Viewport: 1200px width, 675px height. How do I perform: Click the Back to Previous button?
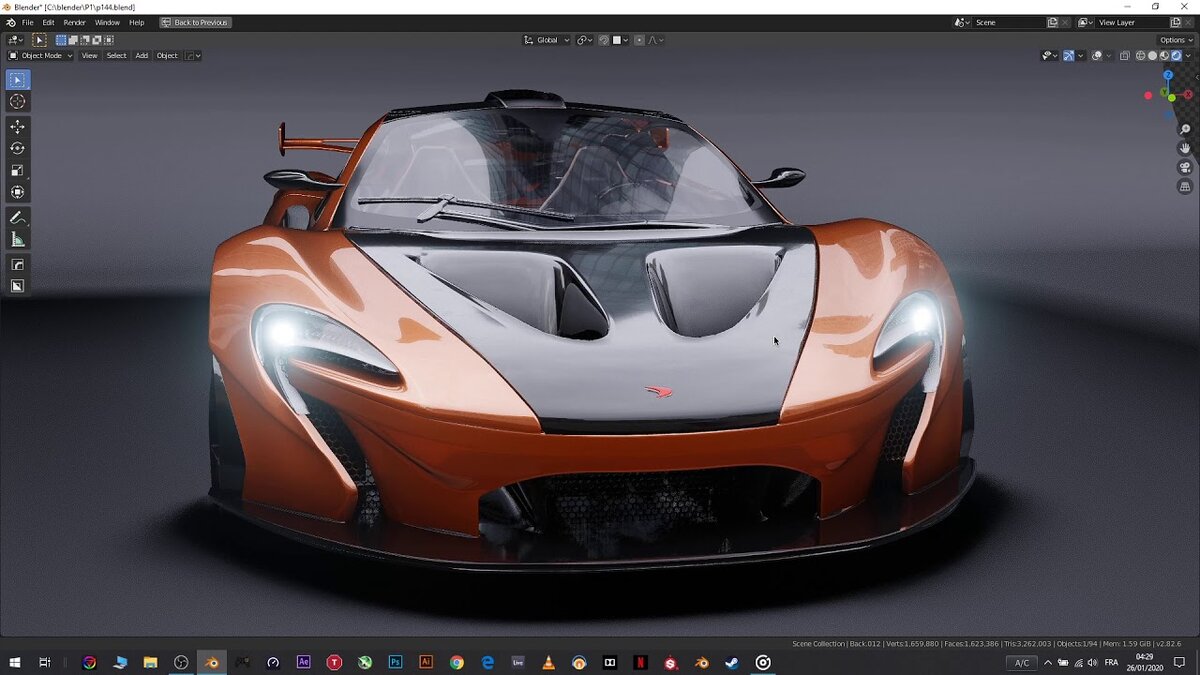(x=196, y=22)
